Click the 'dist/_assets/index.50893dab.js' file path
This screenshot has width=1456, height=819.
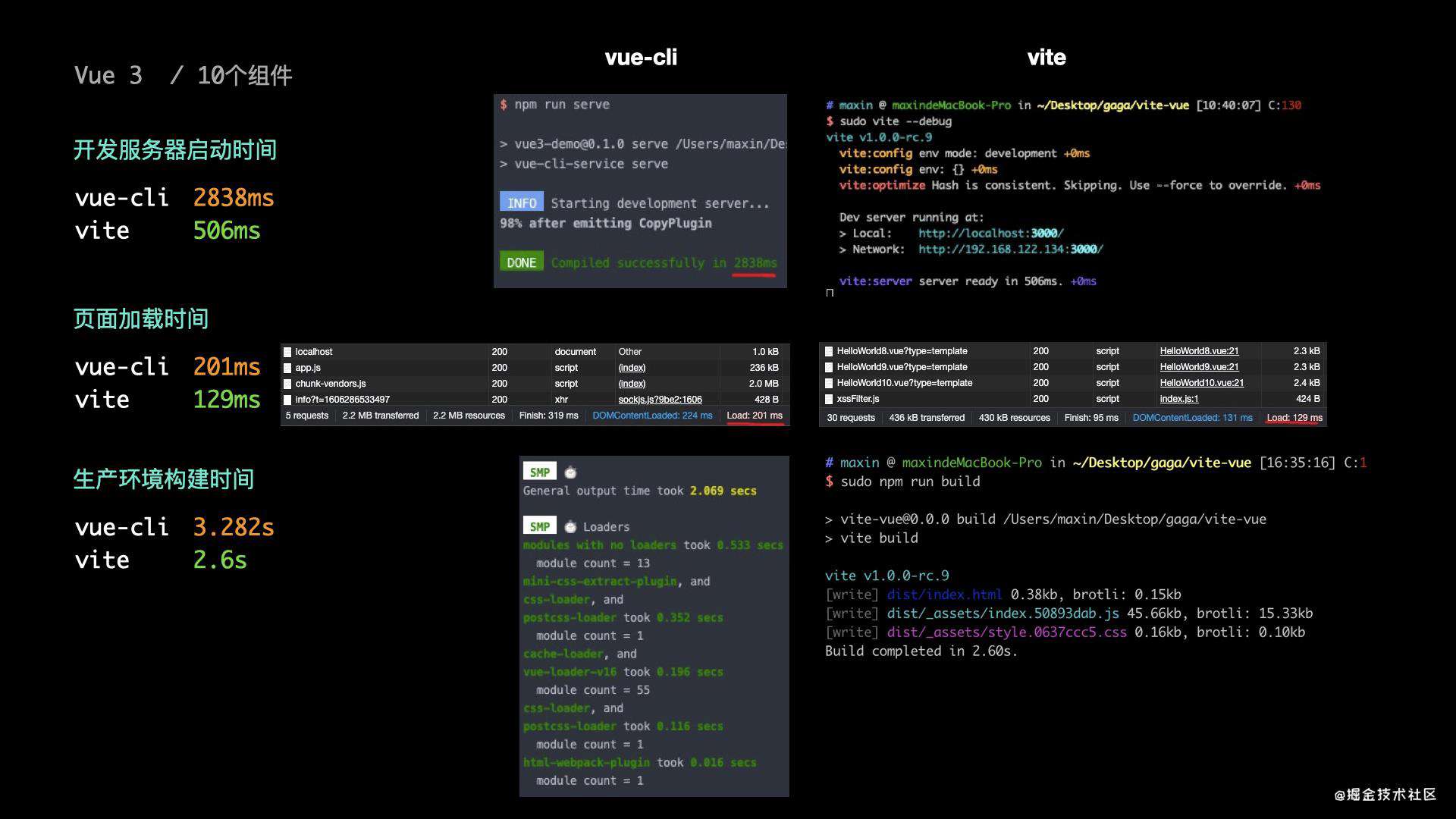(1003, 613)
